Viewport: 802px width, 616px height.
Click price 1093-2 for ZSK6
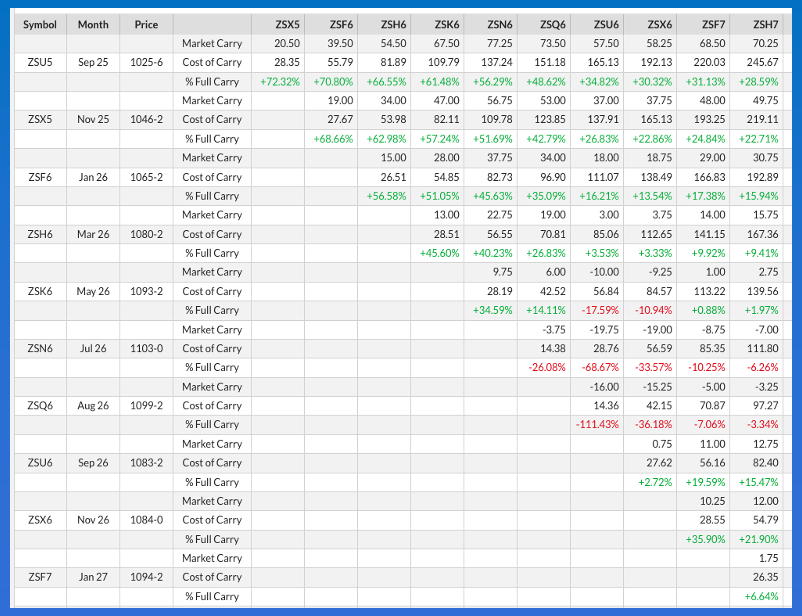[146, 291]
